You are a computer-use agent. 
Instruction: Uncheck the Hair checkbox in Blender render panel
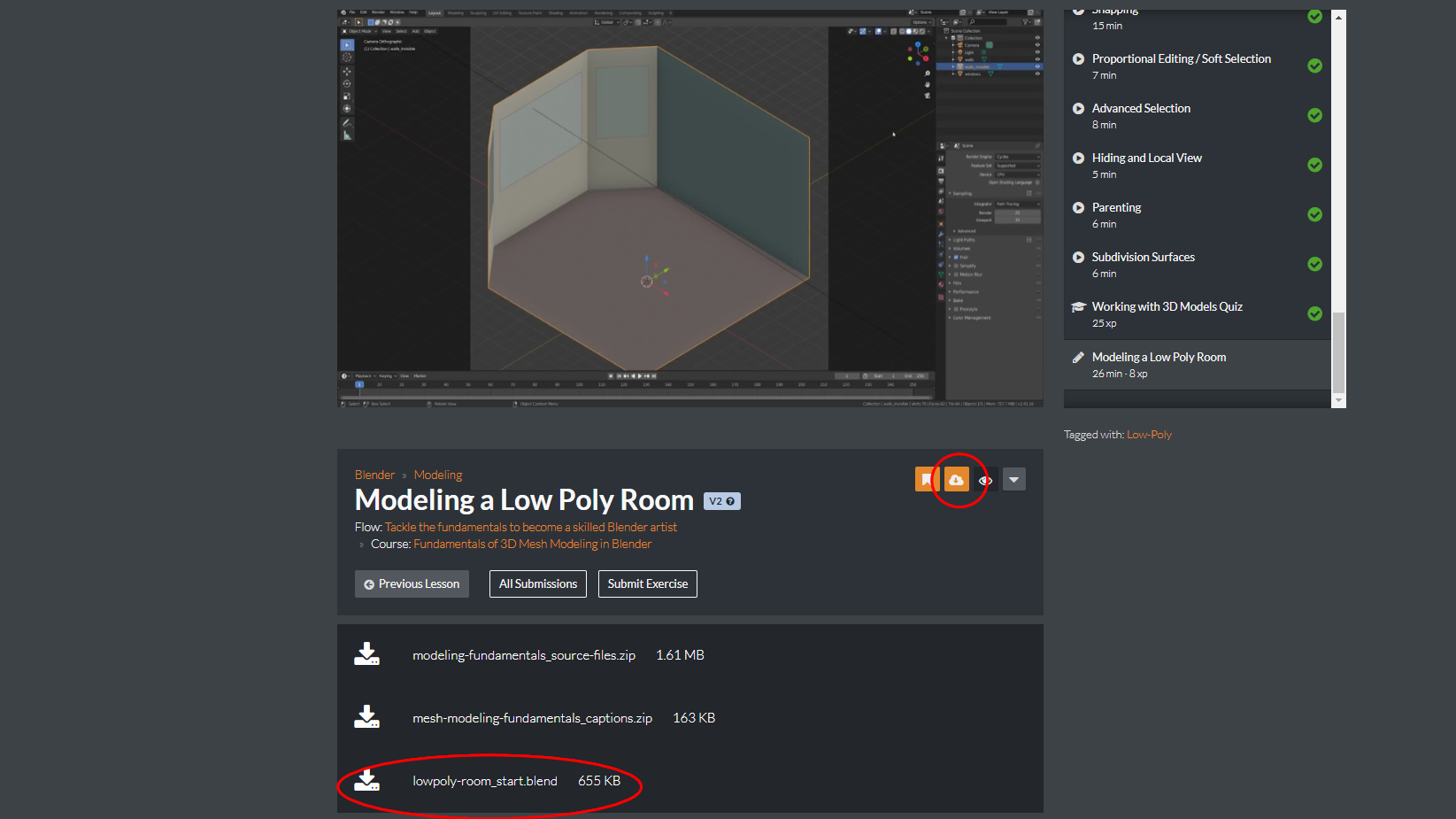pyautogui.click(x=957, y=258)
